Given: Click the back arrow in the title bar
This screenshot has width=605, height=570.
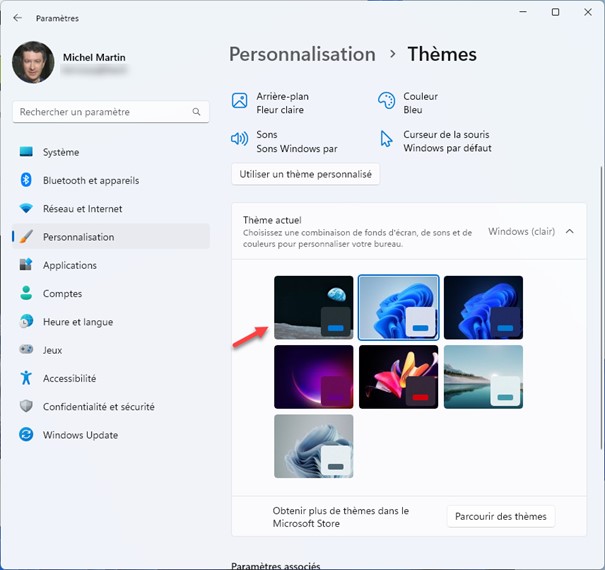Looking at the screenshot, I should 17,18.
